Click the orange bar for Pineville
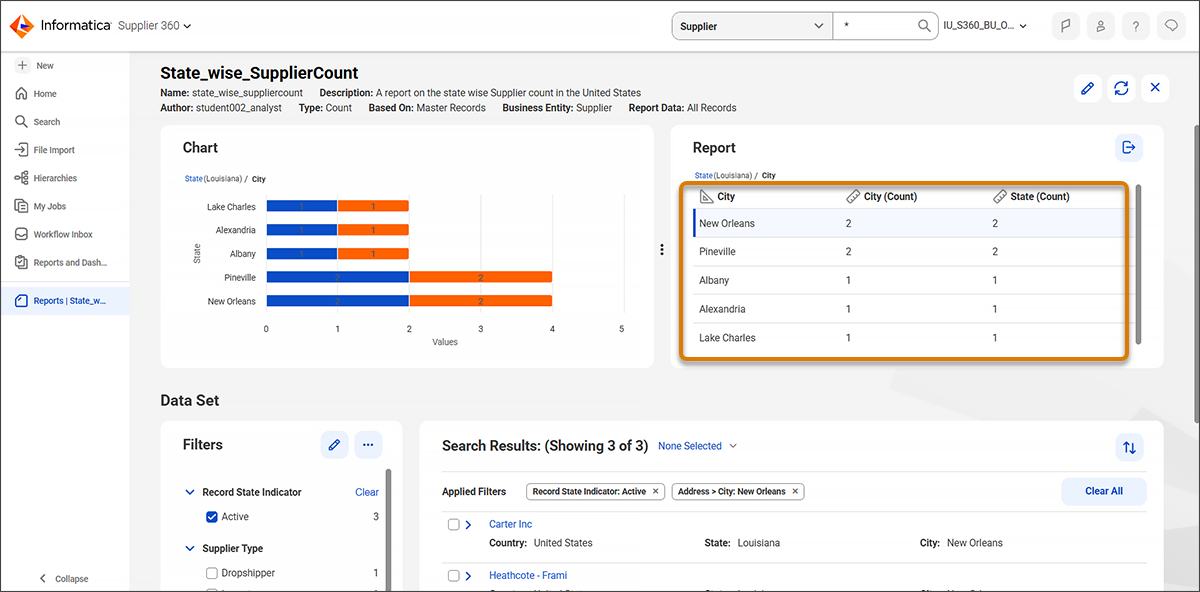This screenshot has height=592, width=1200. coord(480,277)
